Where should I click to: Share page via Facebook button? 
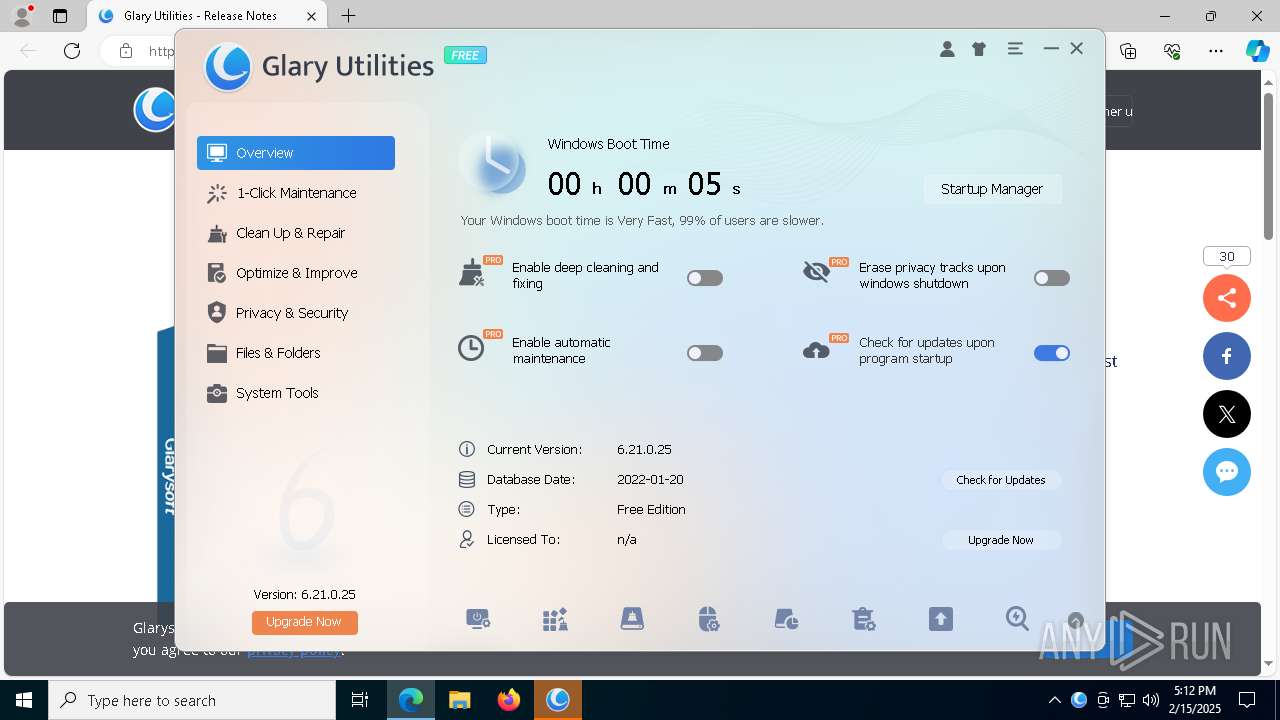1227,356
